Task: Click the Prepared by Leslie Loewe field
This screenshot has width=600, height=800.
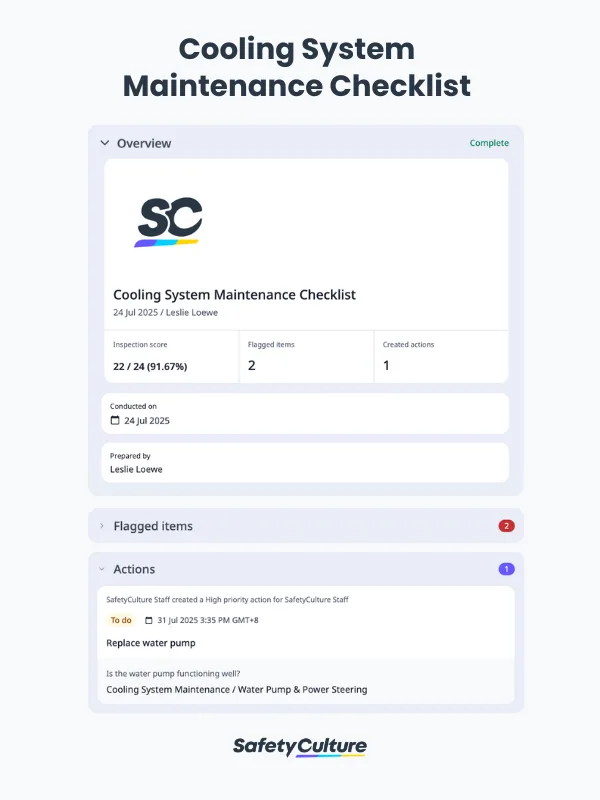Action: (x=305, y=462)
